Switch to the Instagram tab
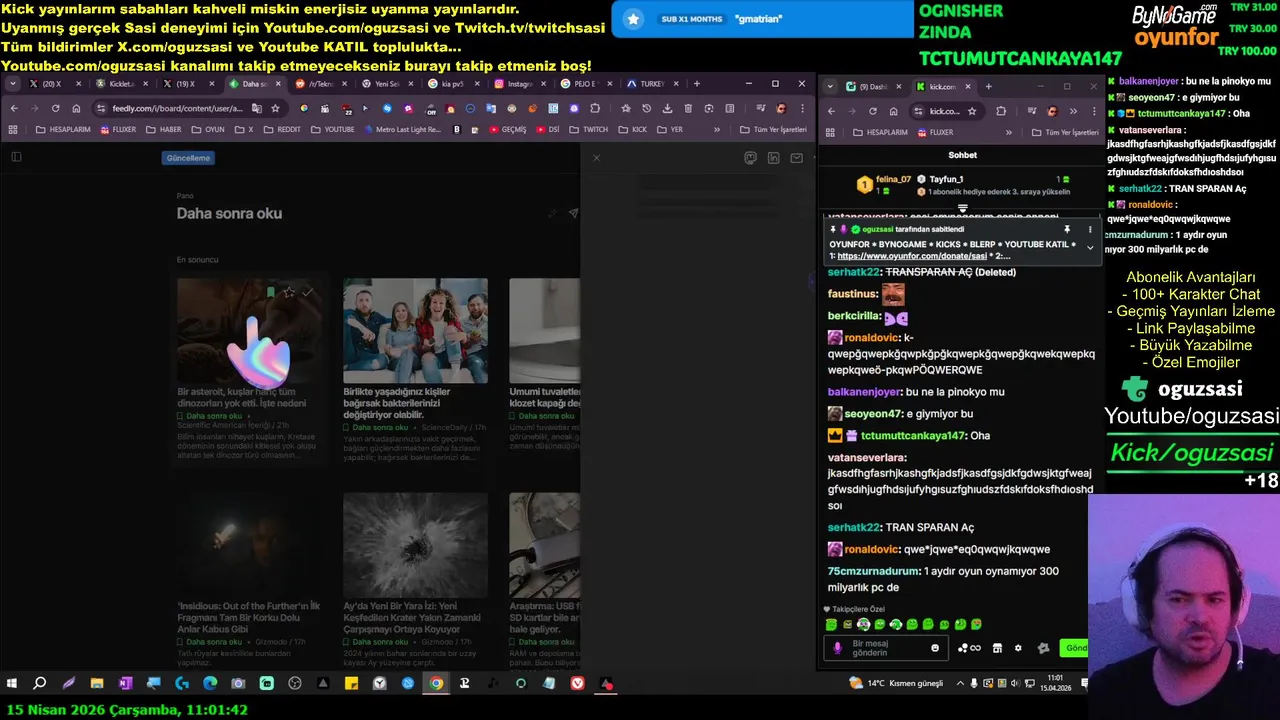The image size is (1280, 720). tap(519, 84)
